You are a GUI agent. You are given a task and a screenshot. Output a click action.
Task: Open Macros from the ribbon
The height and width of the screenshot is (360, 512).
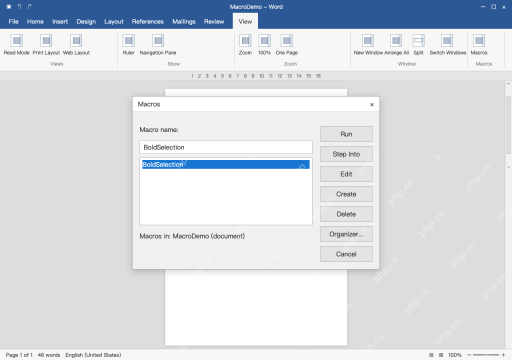coord(479,45)
